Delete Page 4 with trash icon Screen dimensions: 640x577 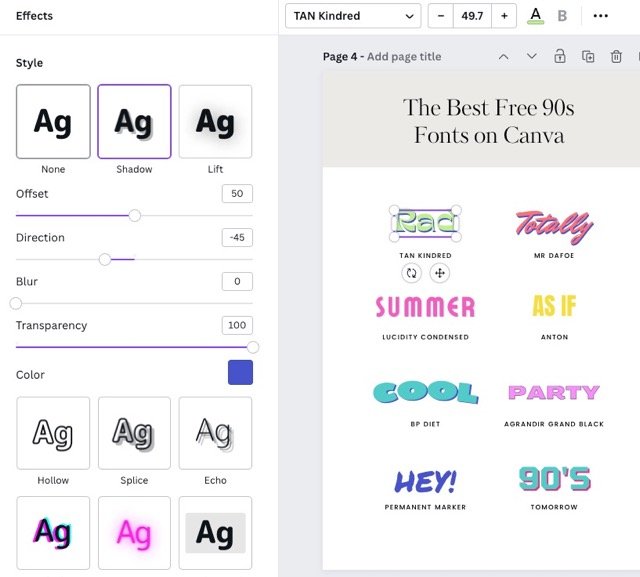point(616,56)
